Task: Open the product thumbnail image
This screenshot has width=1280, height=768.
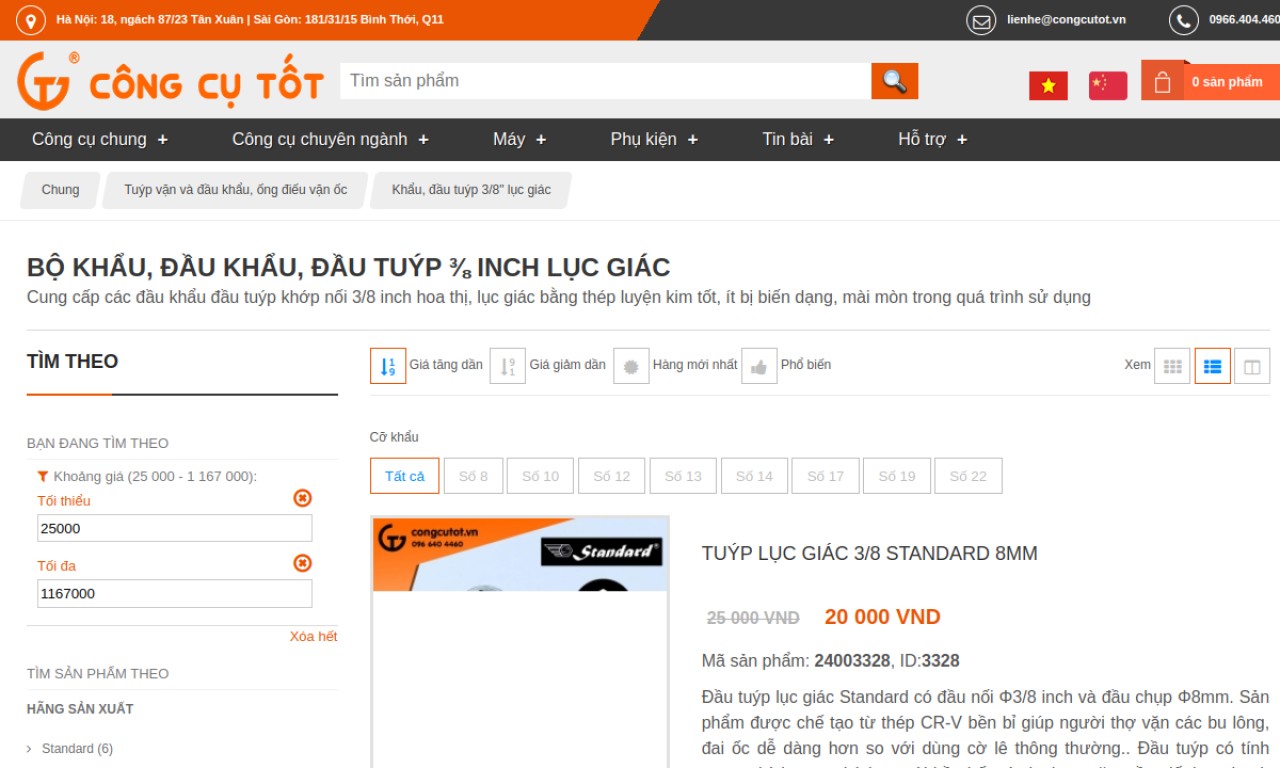Action: point(520,642)
